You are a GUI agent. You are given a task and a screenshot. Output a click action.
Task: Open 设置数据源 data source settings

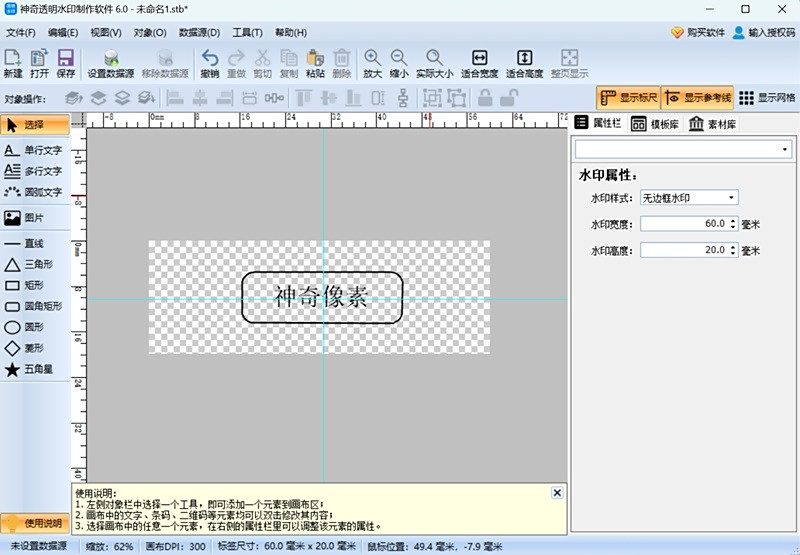[111, 64]
